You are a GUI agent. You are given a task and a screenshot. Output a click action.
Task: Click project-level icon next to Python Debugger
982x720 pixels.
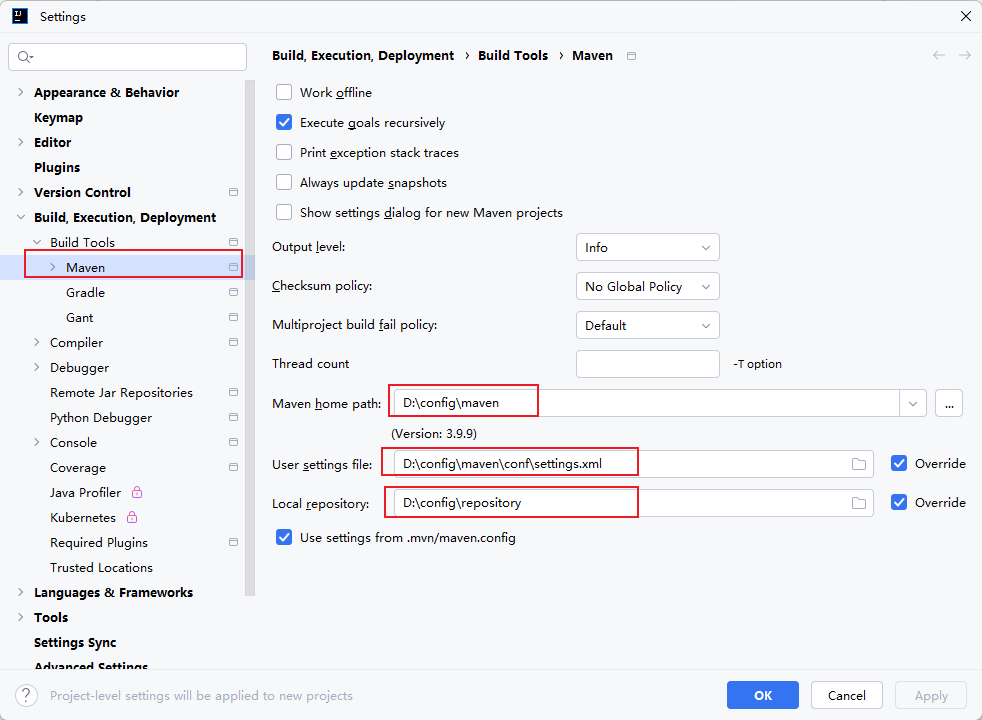(234, 418)
